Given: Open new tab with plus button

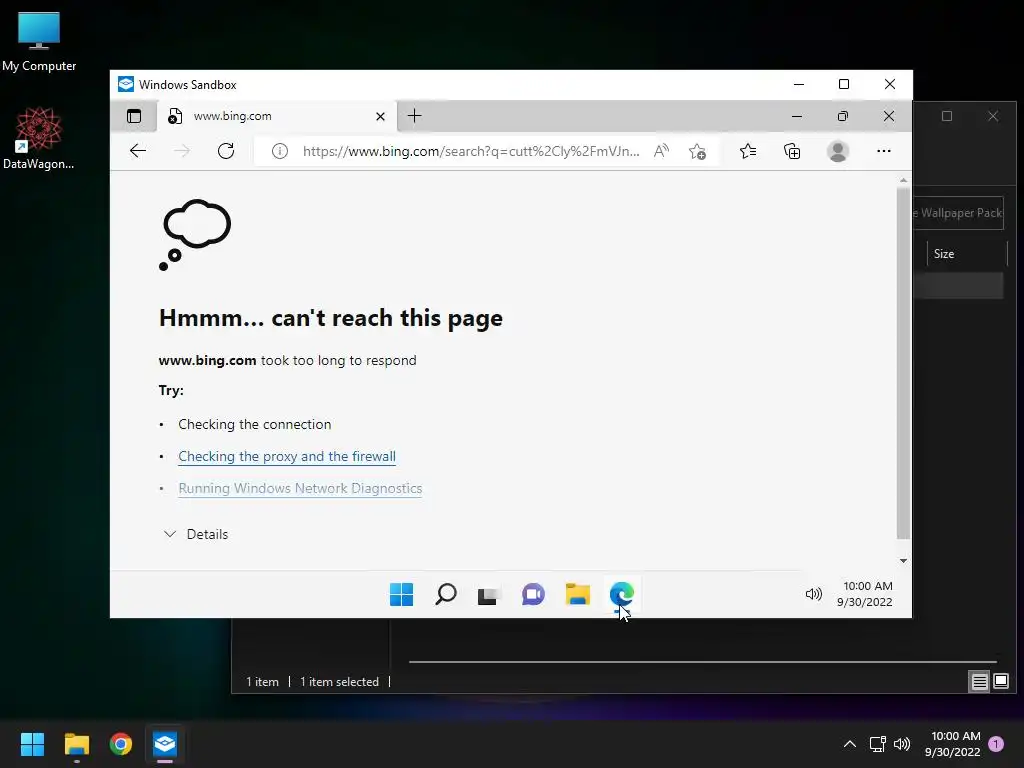Looking at the screenshot, I should [x=415, y=116].
